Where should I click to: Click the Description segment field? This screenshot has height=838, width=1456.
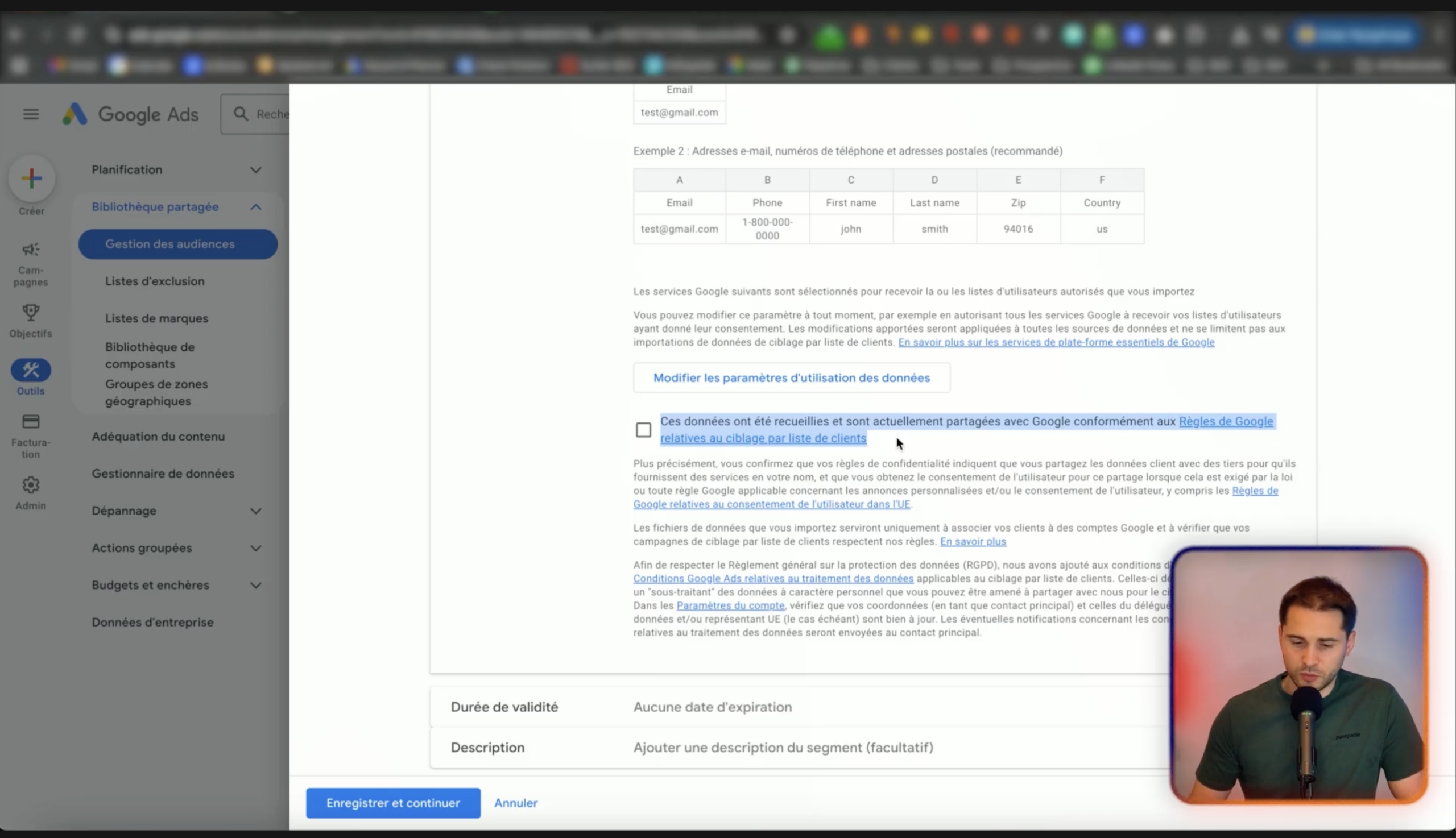[783, 748]
